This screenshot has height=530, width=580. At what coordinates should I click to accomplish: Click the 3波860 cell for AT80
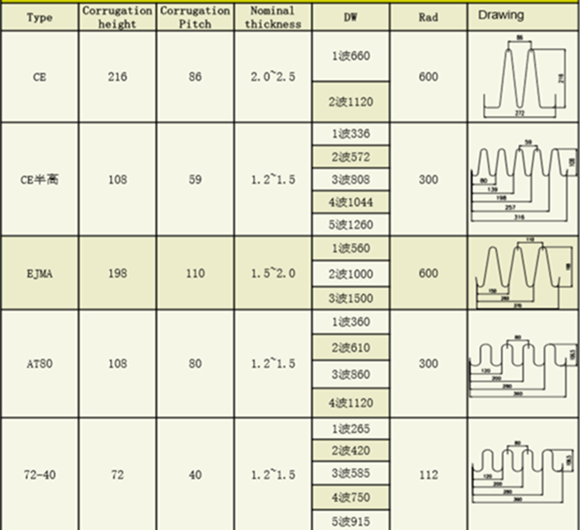351,374
